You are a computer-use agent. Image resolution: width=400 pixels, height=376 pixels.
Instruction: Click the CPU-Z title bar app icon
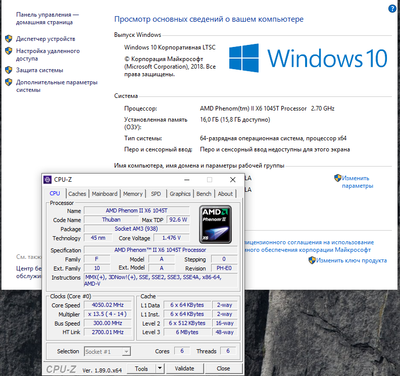tap(48, 180)
